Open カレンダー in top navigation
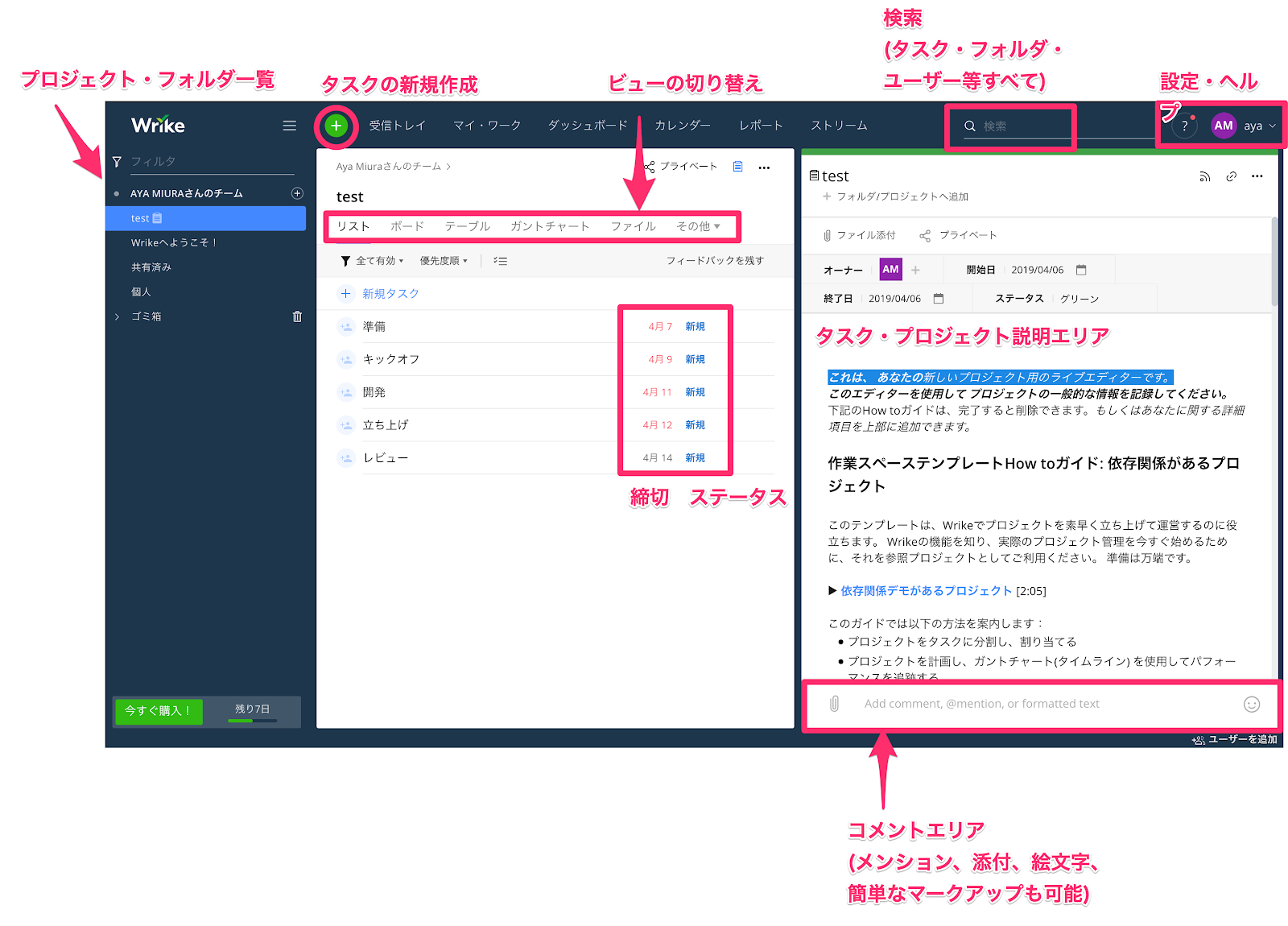This screenshot has height=926, width=1288. click(x=683, y=126)
